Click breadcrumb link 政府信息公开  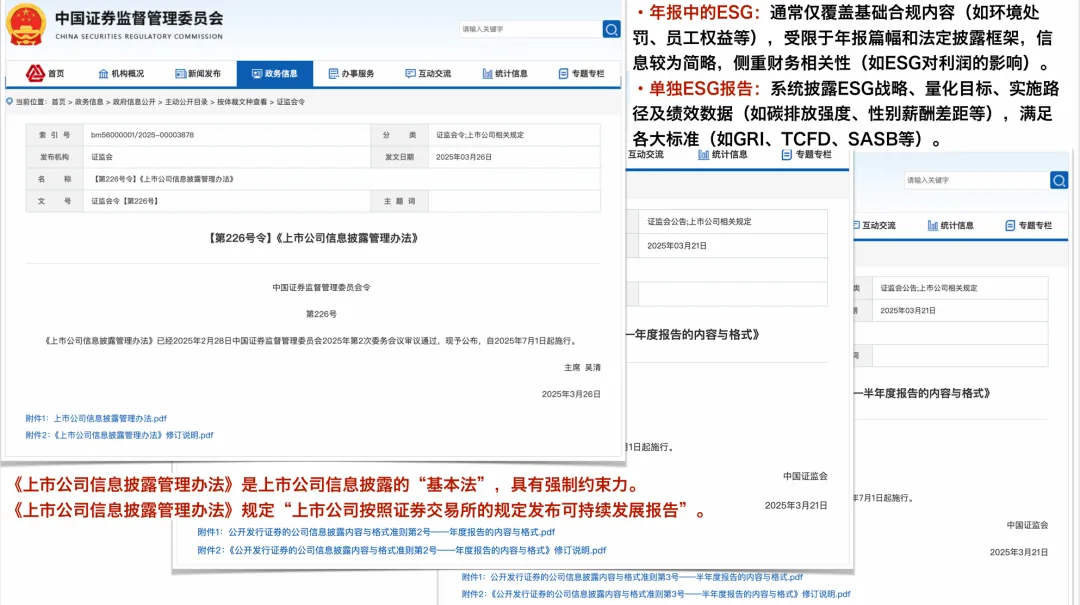[x=134, y=102]
